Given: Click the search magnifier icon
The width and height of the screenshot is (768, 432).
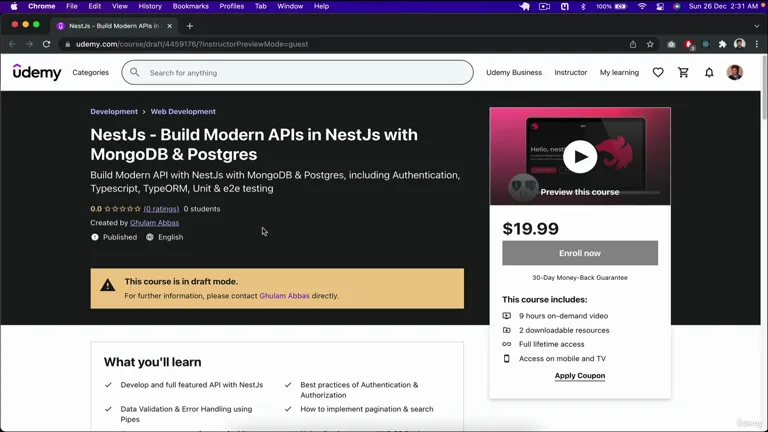Looking at the screenshot, I should (135, 72).
